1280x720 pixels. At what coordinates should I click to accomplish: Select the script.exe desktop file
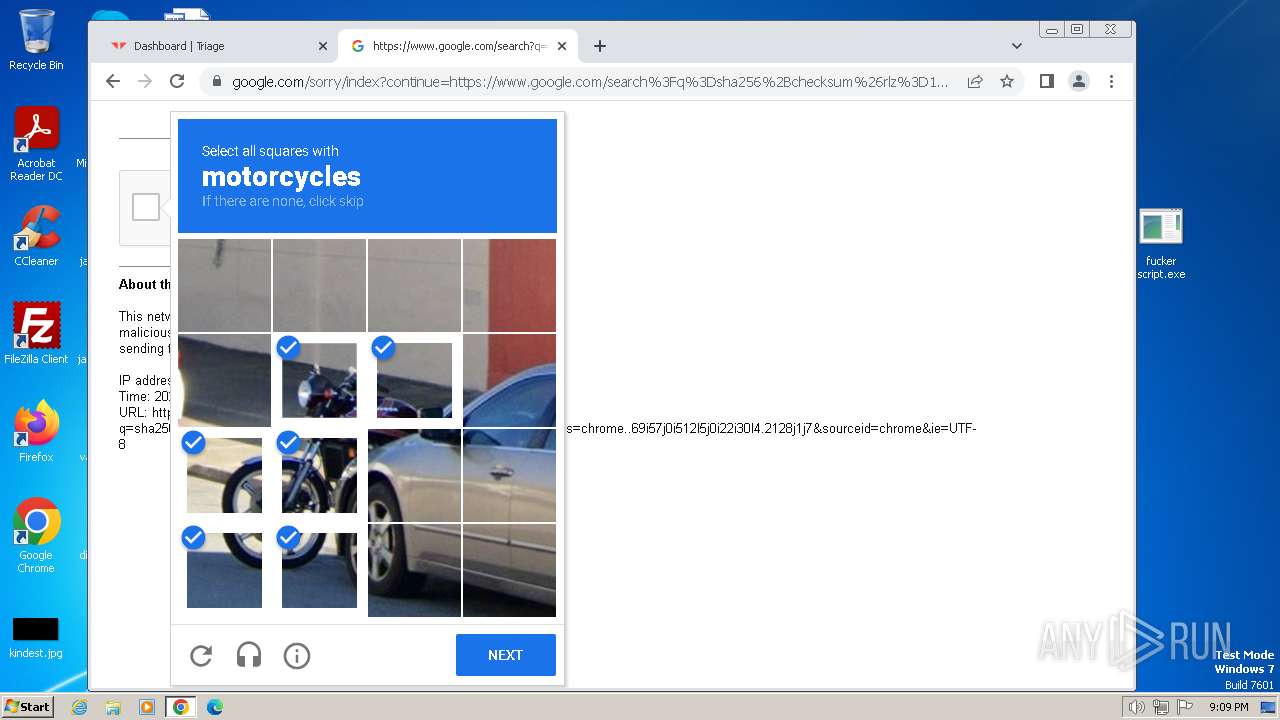point(1161,244)
